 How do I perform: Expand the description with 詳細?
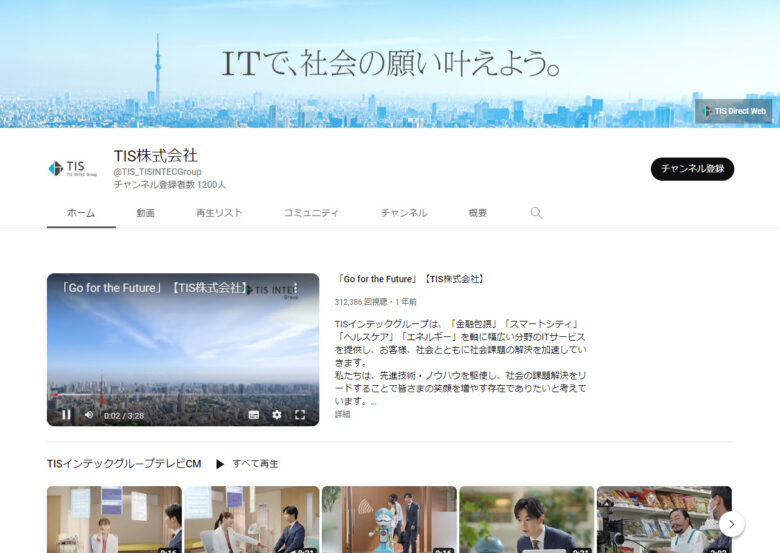(x=342, y=414)
